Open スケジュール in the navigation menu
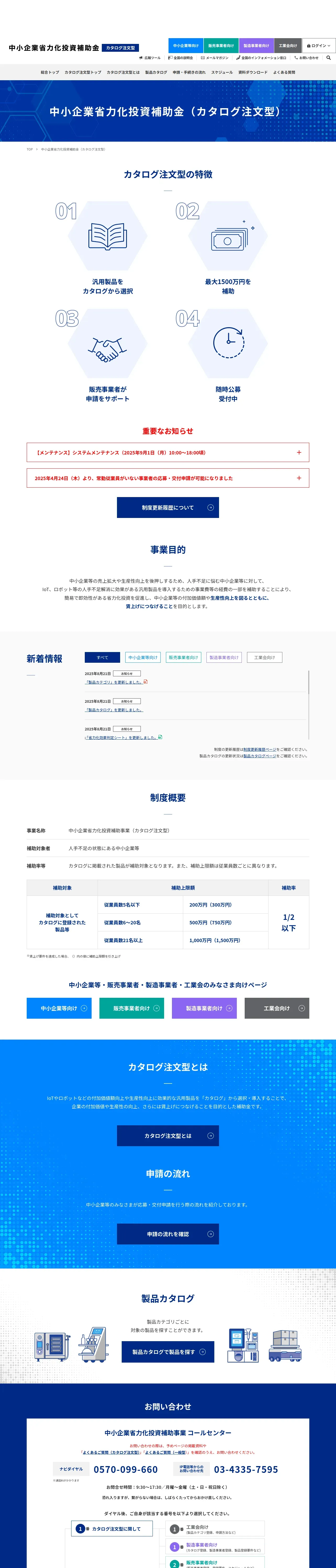Viewport: 336px width, 1568px height. tap(222, 72)
